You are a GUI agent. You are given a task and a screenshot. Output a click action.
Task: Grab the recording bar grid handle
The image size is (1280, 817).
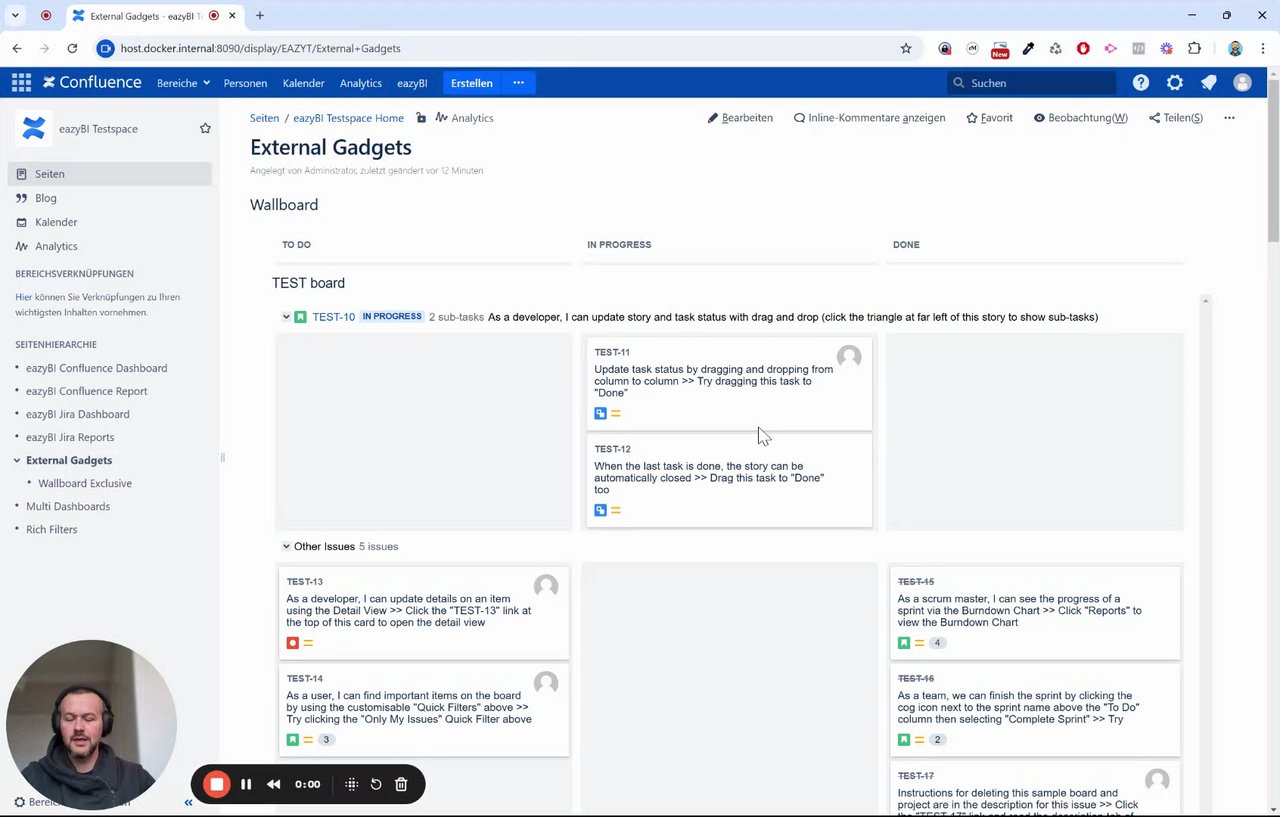pyautogui.click(x=351, y=784)
